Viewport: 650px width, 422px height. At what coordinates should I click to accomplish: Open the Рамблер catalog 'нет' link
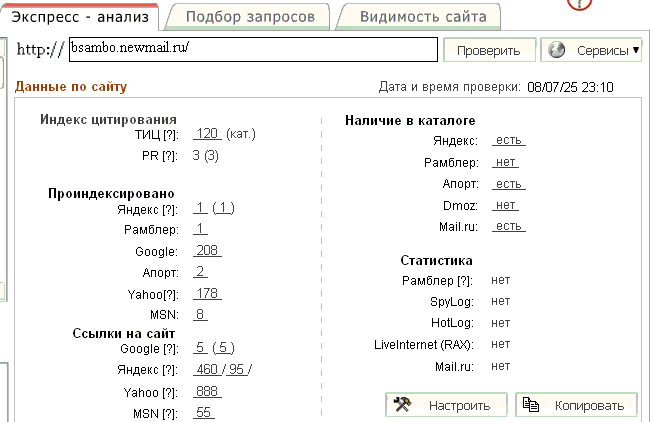pos(505,162)
